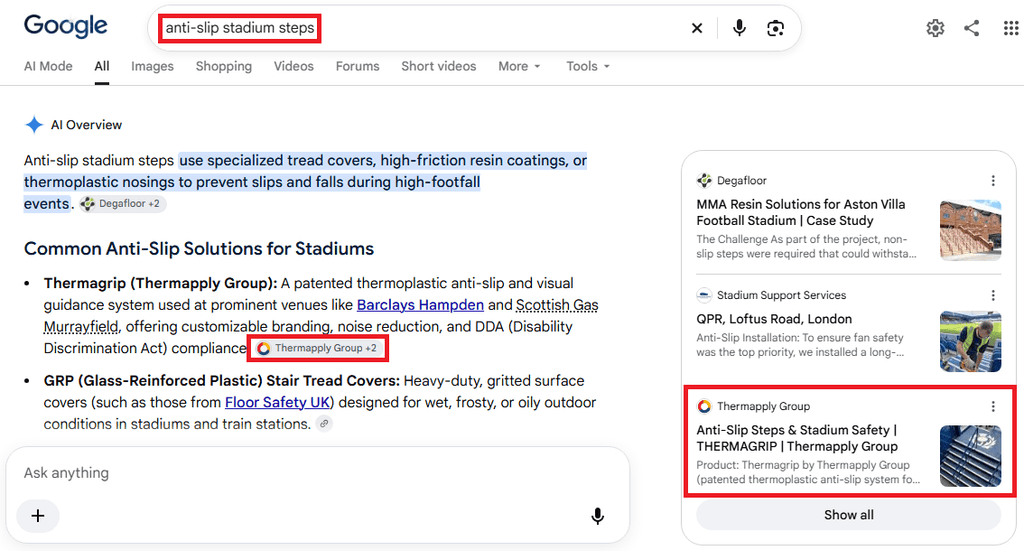Open MMA Resin Solutions for Aston Villa result

pyautogui.click(x=801, y=212)
